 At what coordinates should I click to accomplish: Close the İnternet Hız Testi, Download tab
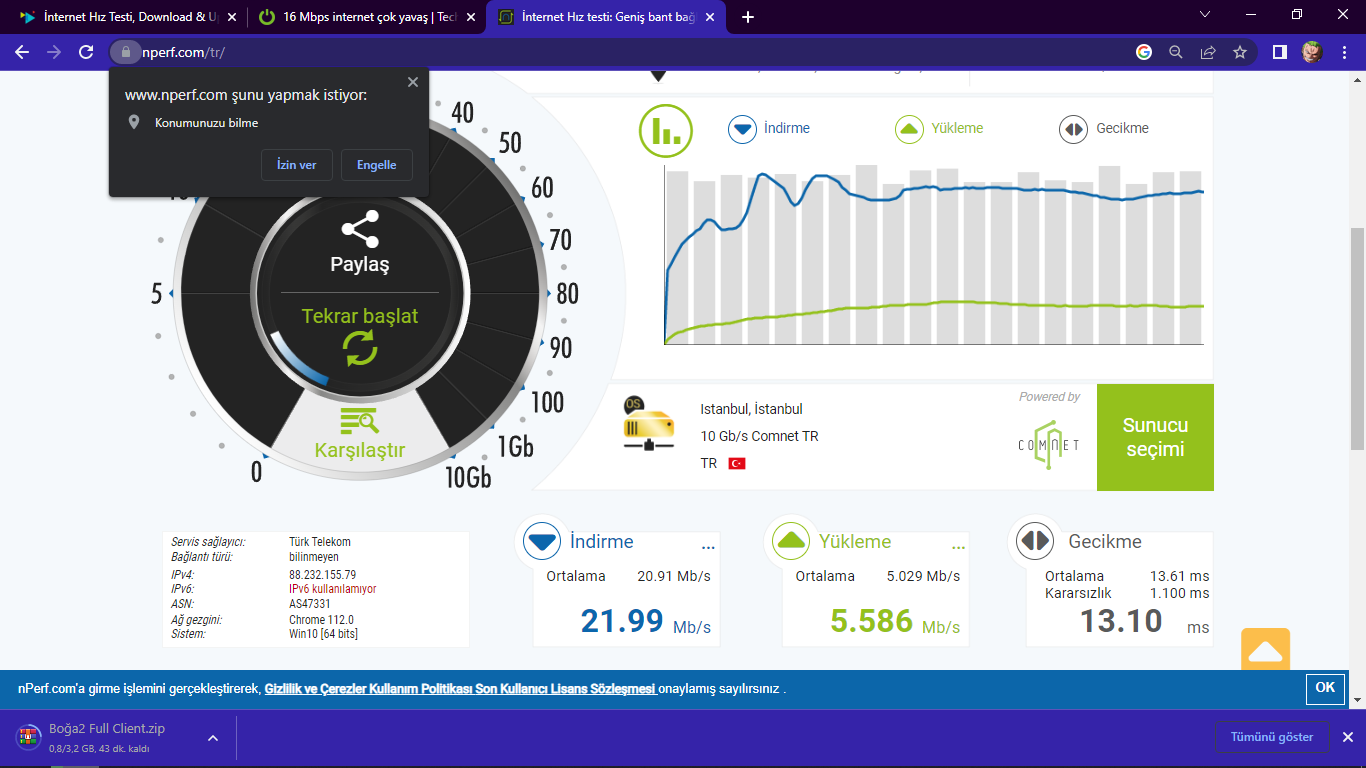(232, 17)
